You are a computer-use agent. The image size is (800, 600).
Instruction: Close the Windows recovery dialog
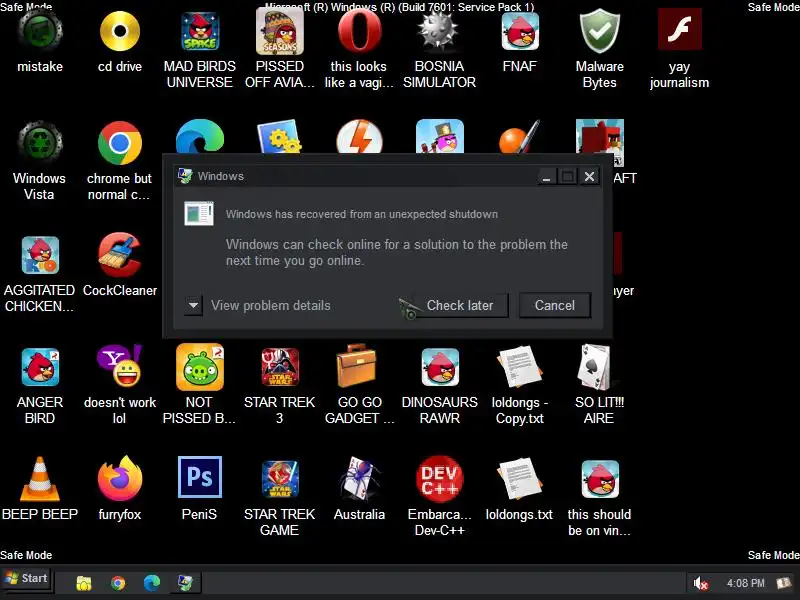point(589,177)
